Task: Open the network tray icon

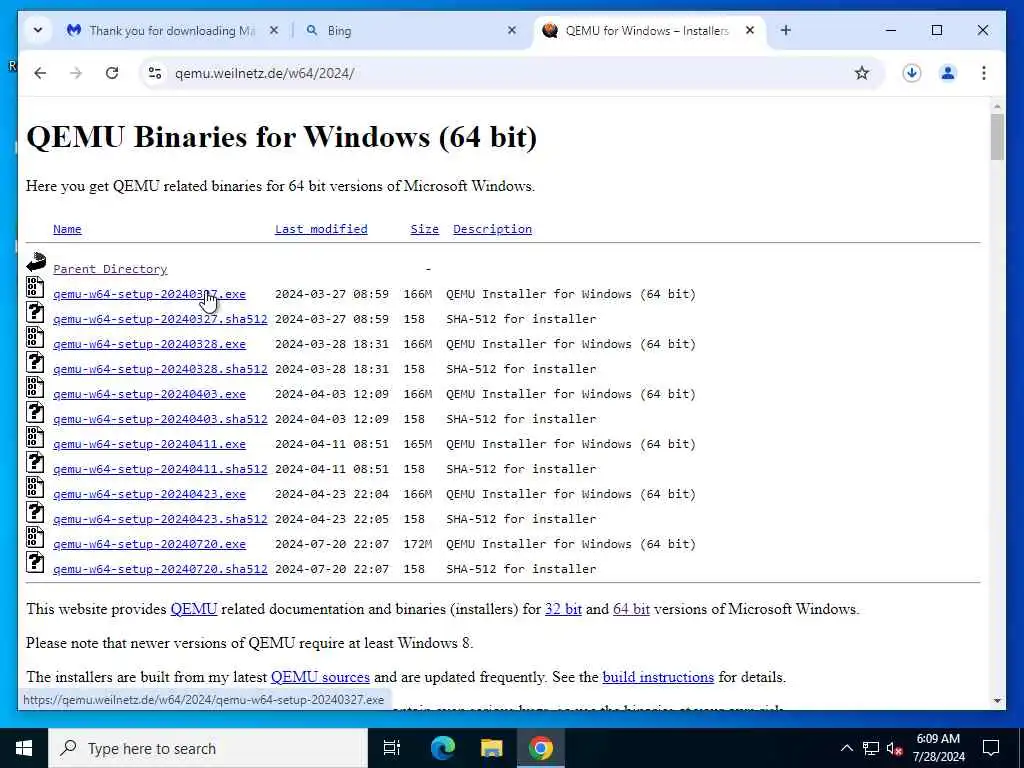Action: coord(871,748)
